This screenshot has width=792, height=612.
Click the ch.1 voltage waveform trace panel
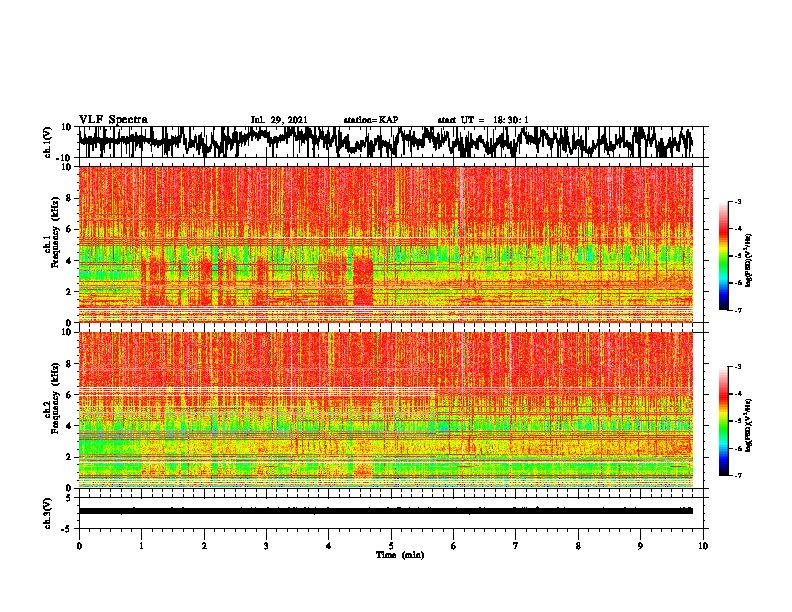point(391,142)
